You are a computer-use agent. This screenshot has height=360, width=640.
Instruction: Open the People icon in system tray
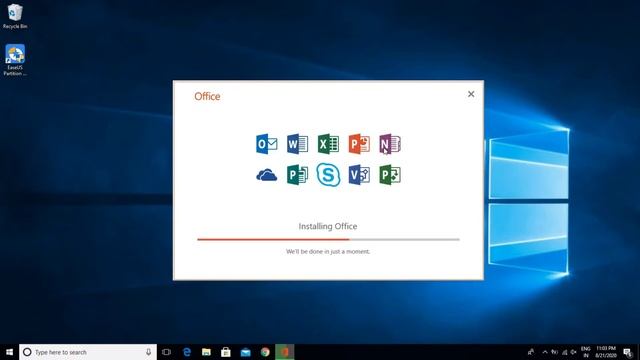531,352
